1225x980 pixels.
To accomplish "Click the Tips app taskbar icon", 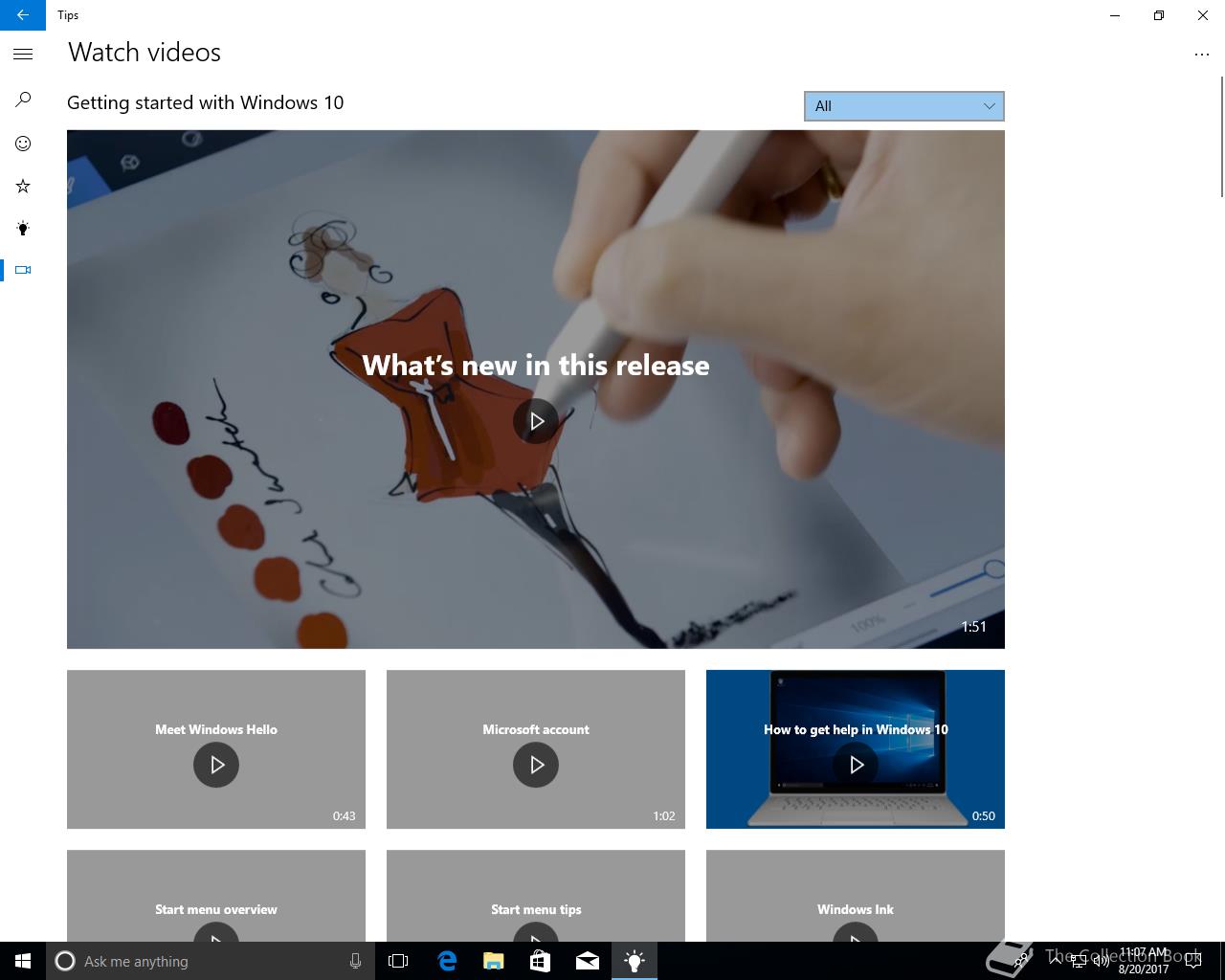I will (634, 961).
